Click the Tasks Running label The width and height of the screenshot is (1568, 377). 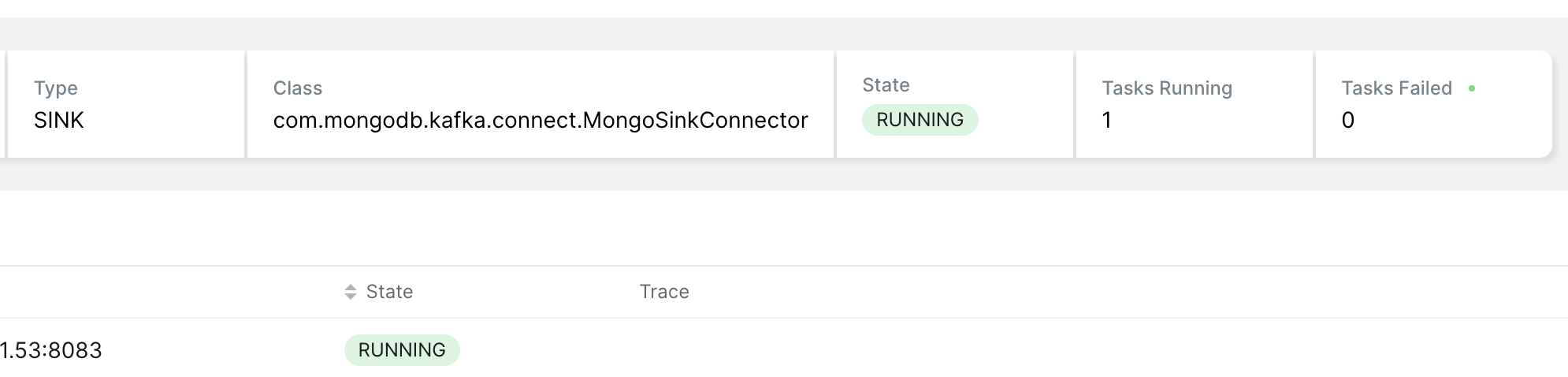[1167, 88]
